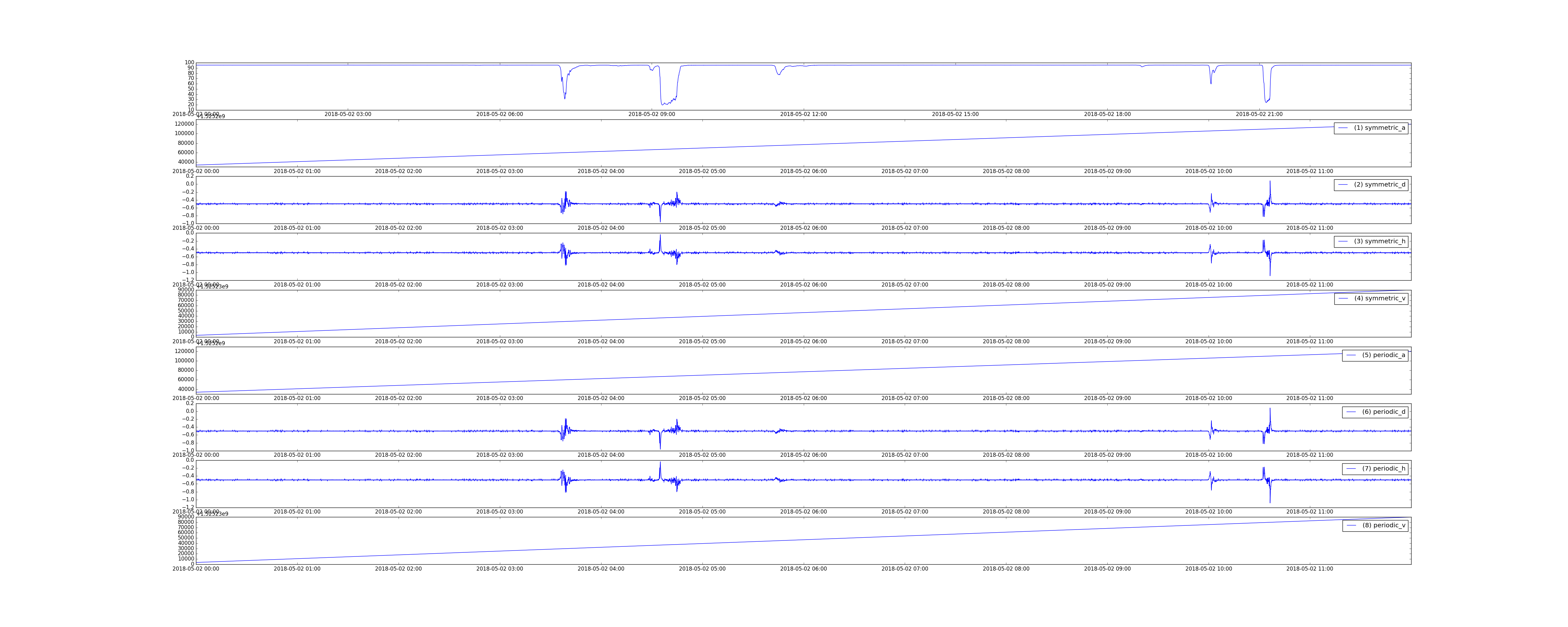The image size is (1568, 627).
Task: Click the "(5) periodic_a" legend label
Action: (1384, 355)
